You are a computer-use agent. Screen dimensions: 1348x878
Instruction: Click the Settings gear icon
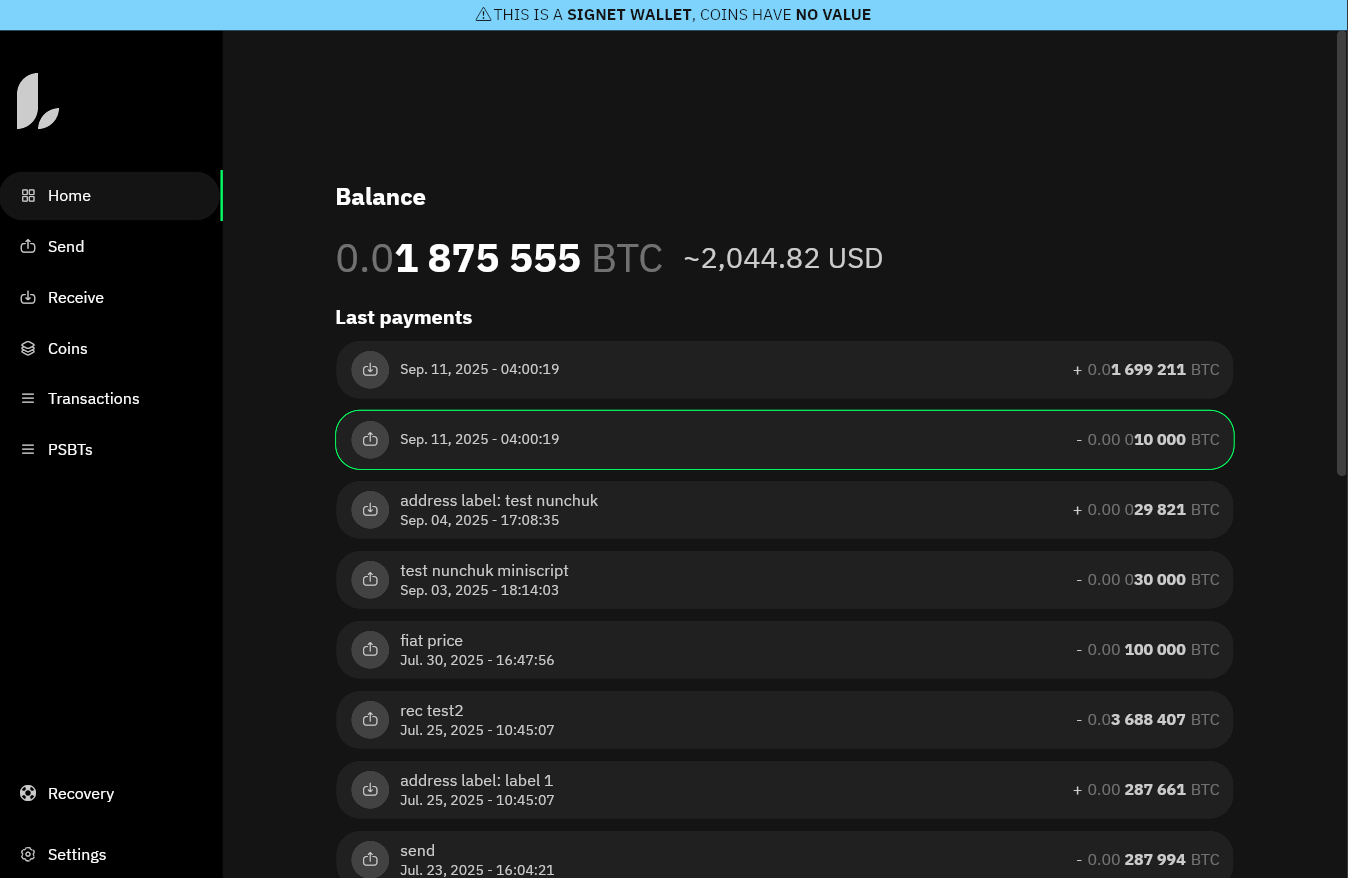click(28, 855)
